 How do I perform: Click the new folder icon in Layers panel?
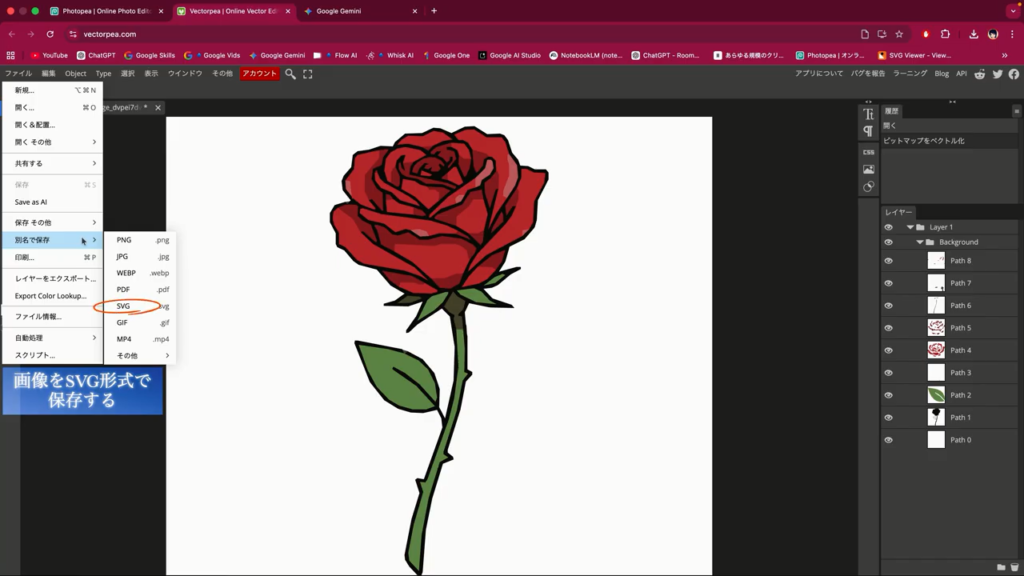tap(1001, 568)
